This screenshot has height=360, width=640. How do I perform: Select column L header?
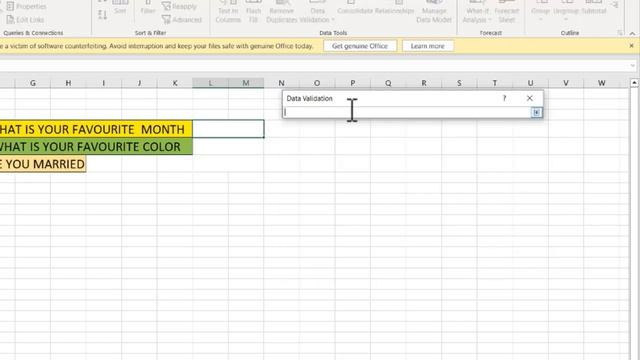tap(210, 83)
